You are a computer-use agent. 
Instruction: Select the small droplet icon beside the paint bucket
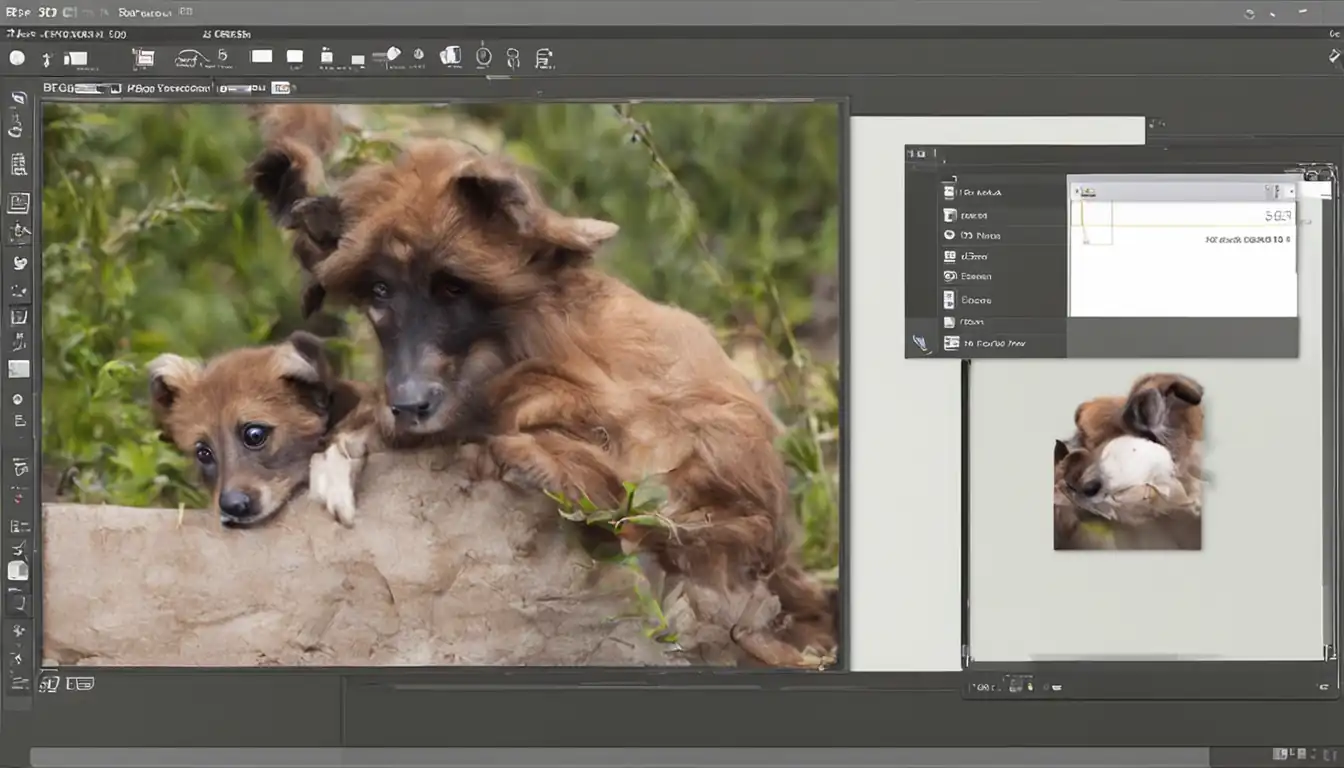tap(418, 54)
